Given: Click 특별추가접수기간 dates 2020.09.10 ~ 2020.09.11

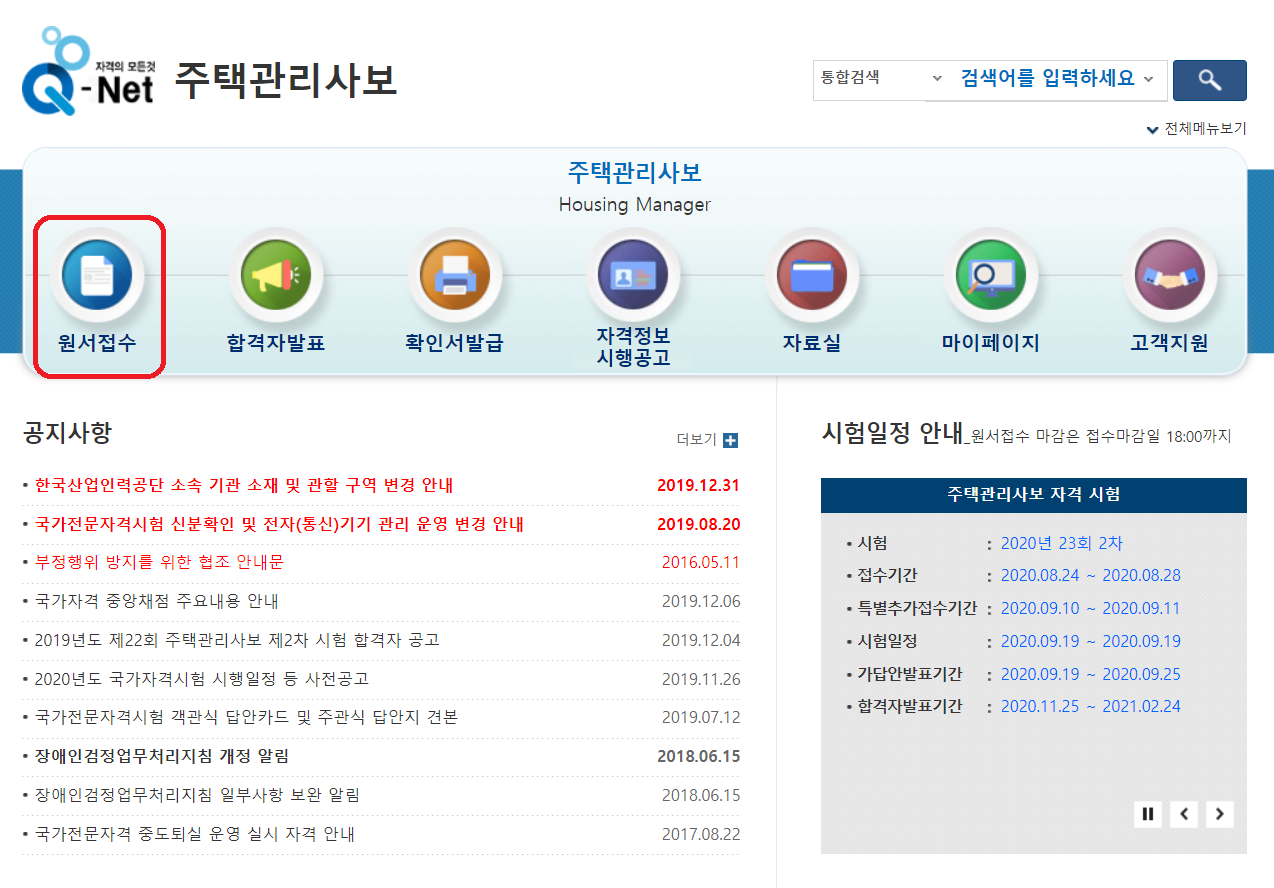Looking at the screenshot, I should pyautogui.click(x=1091, y=608).
